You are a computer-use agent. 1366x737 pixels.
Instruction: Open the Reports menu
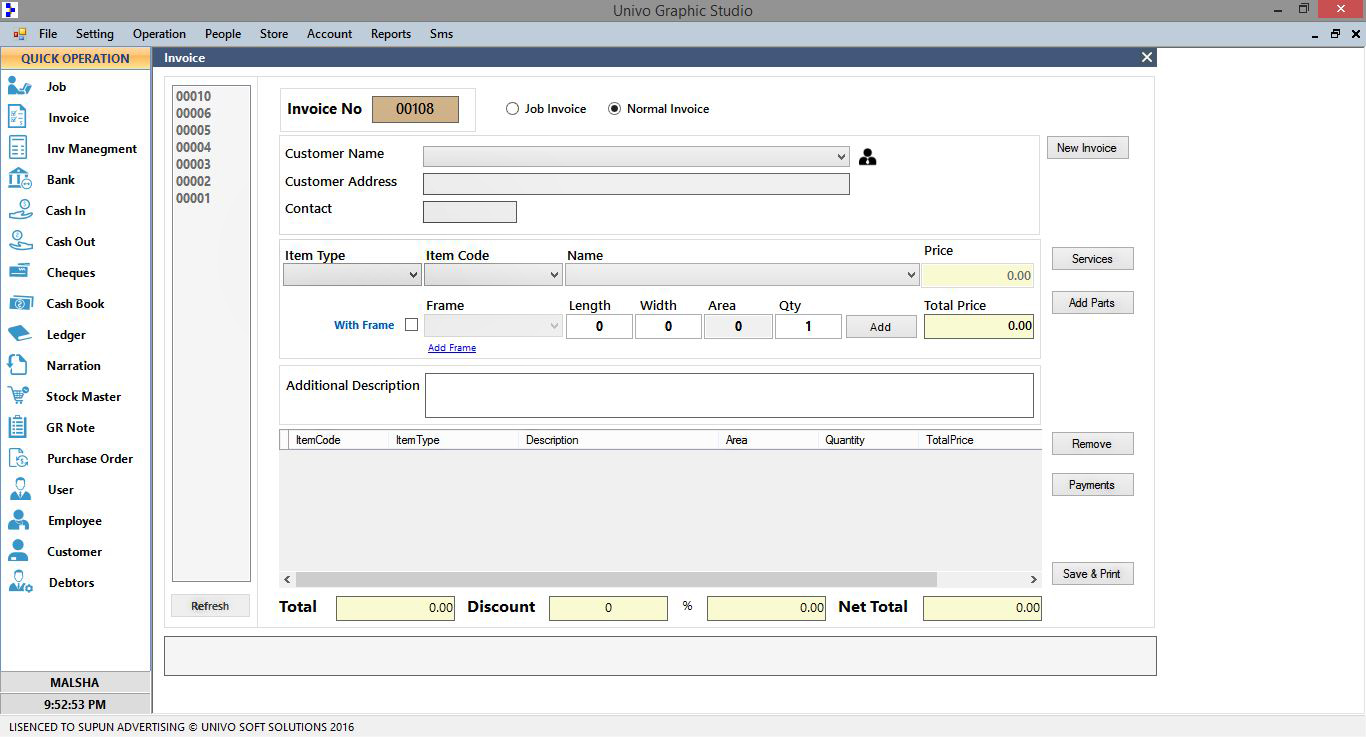(x=390, y=34)
